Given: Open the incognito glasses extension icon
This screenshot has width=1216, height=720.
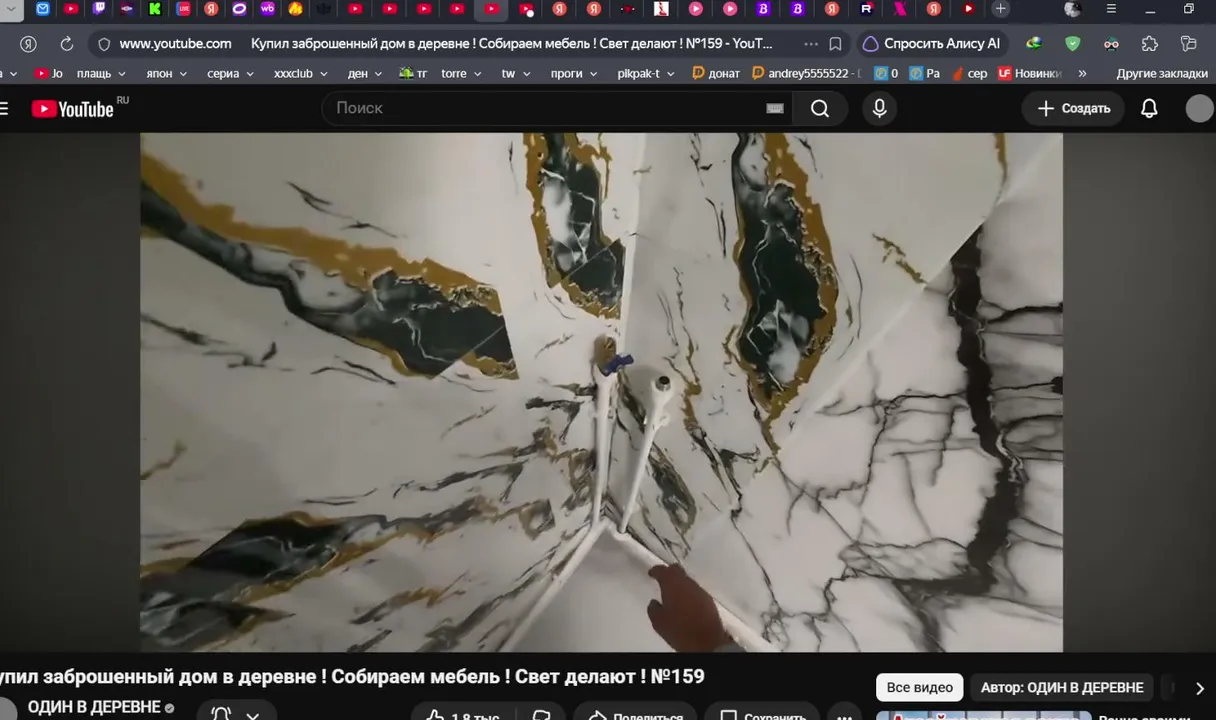Looking at the screenshot, I should 1111,44.
